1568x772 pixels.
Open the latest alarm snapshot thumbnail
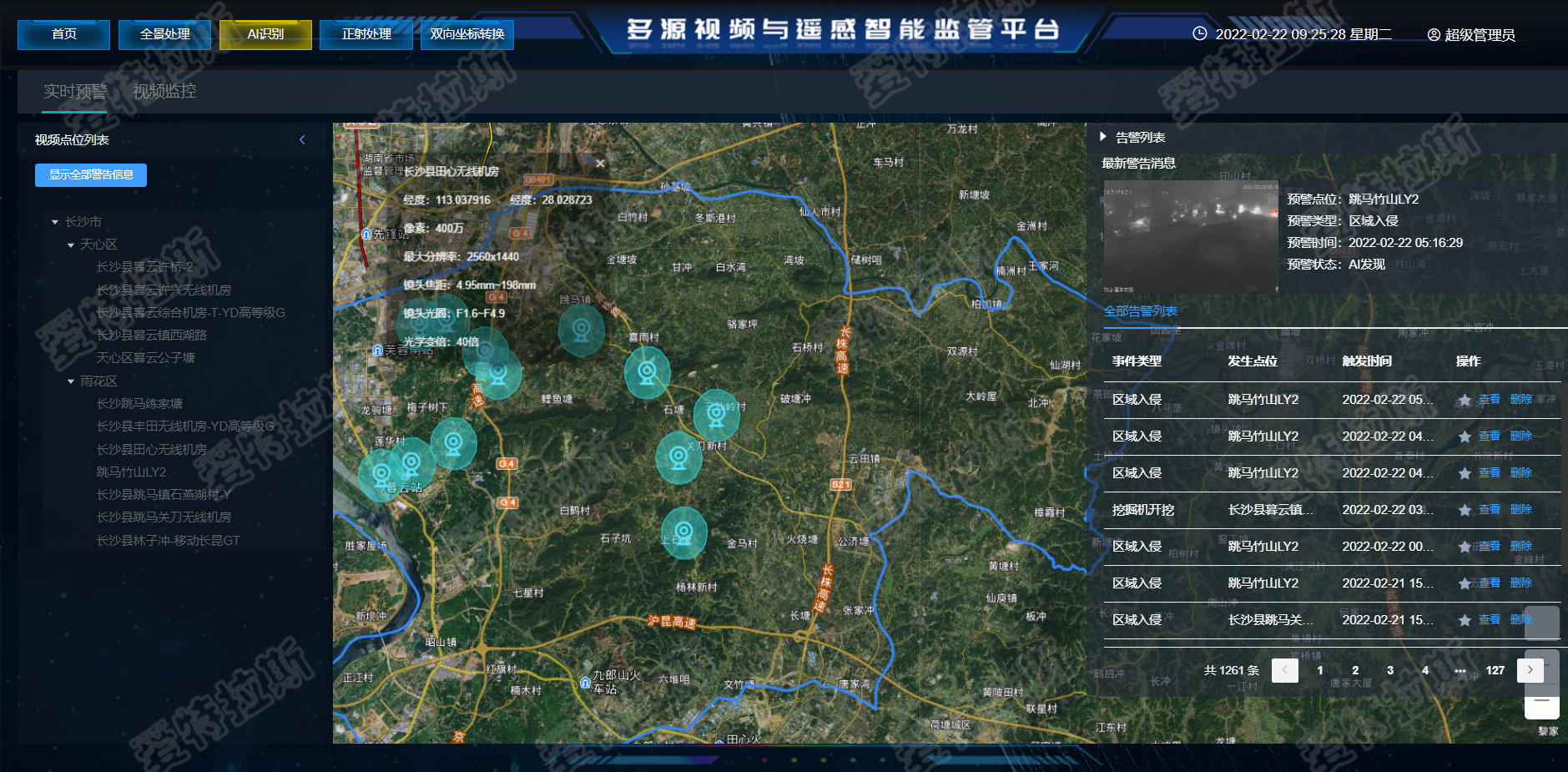point(1190,236)
